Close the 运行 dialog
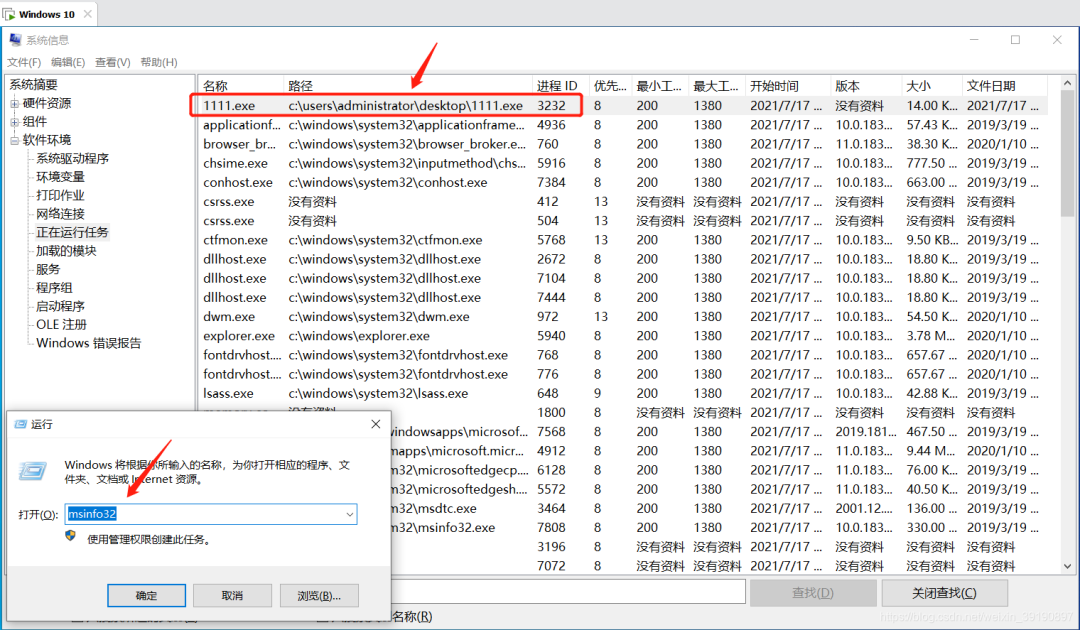This screenshot has width=1080, height=630. (375, 424)
